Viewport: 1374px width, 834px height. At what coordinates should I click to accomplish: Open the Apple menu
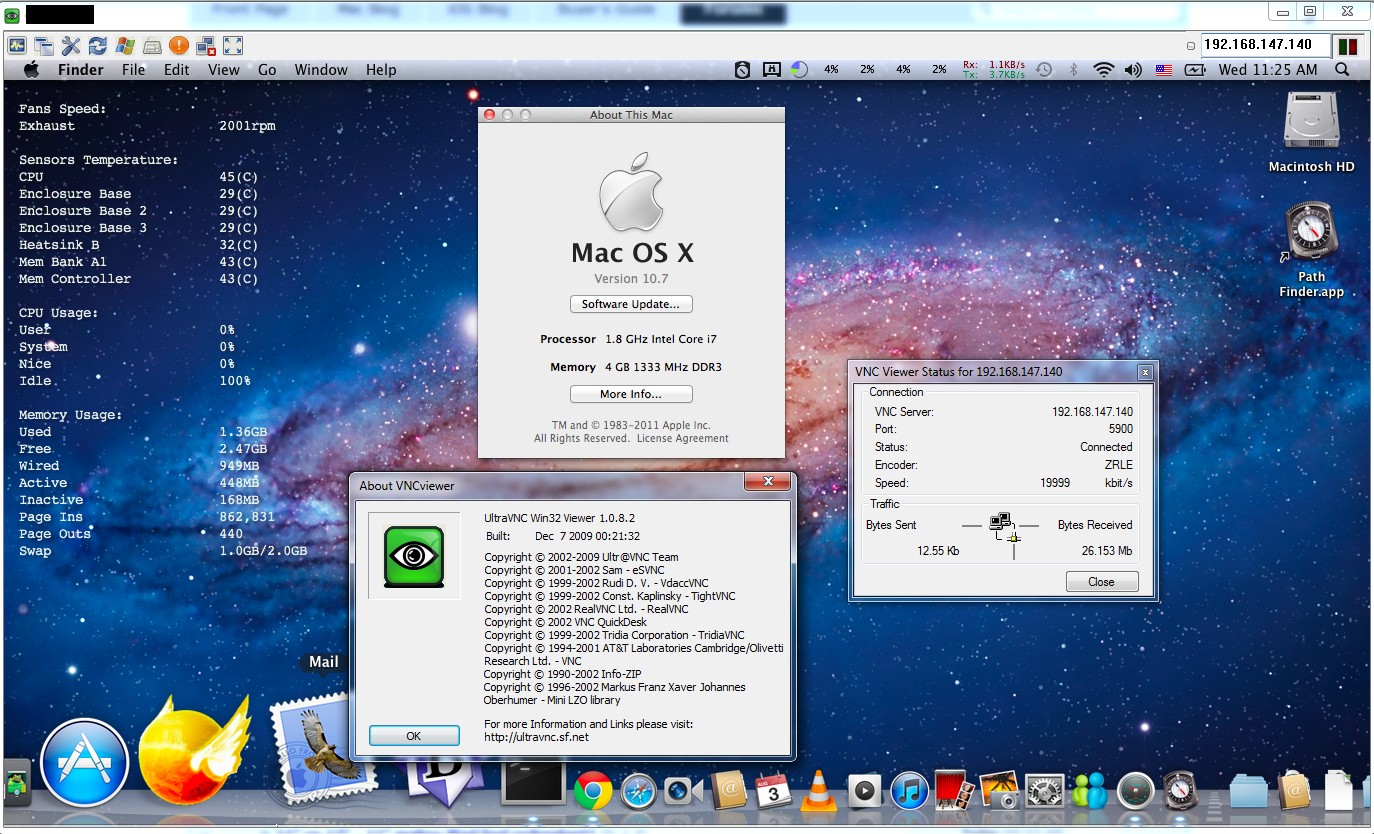point(31,70)
